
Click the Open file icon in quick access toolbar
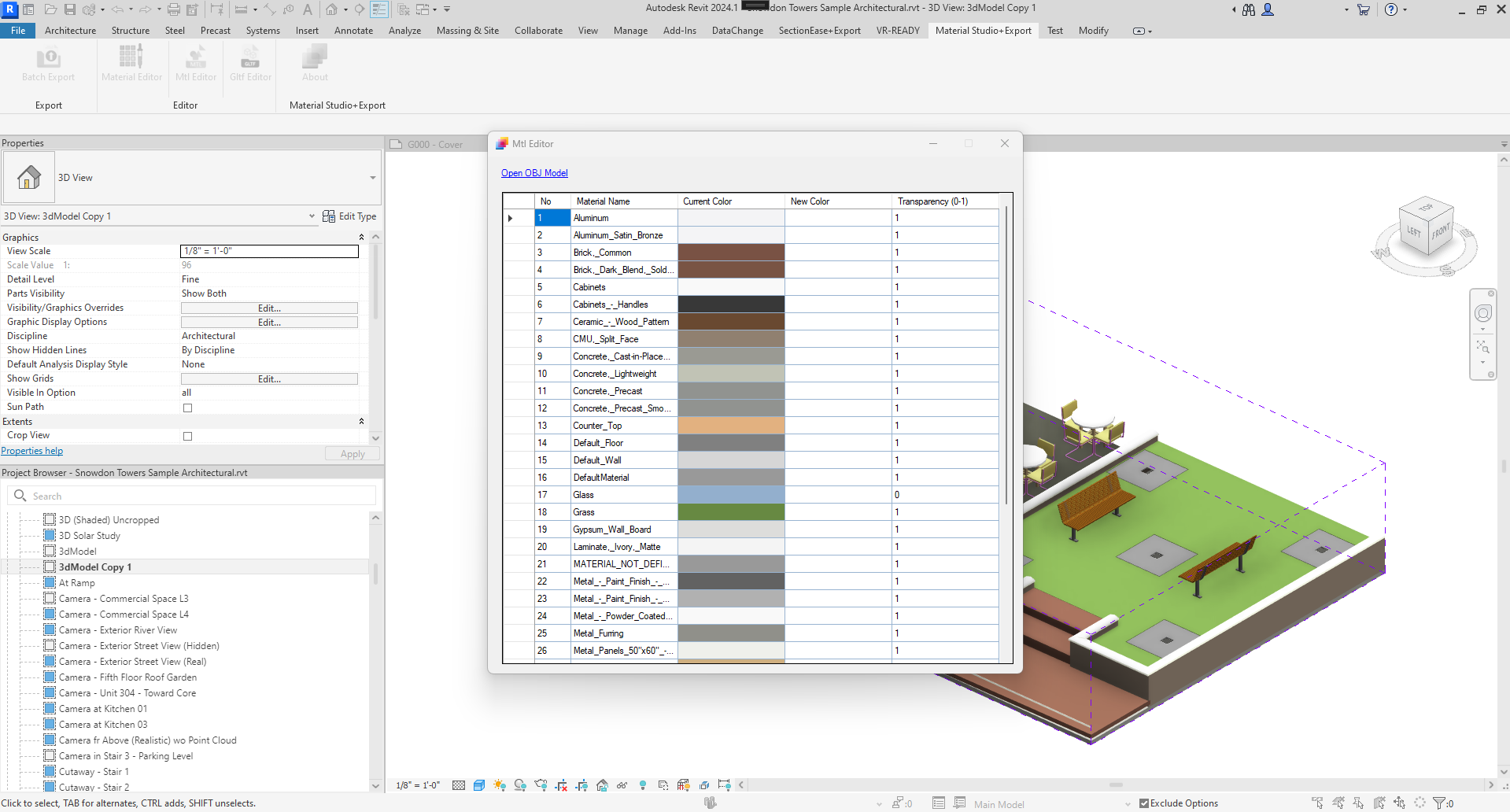(50, 9)
